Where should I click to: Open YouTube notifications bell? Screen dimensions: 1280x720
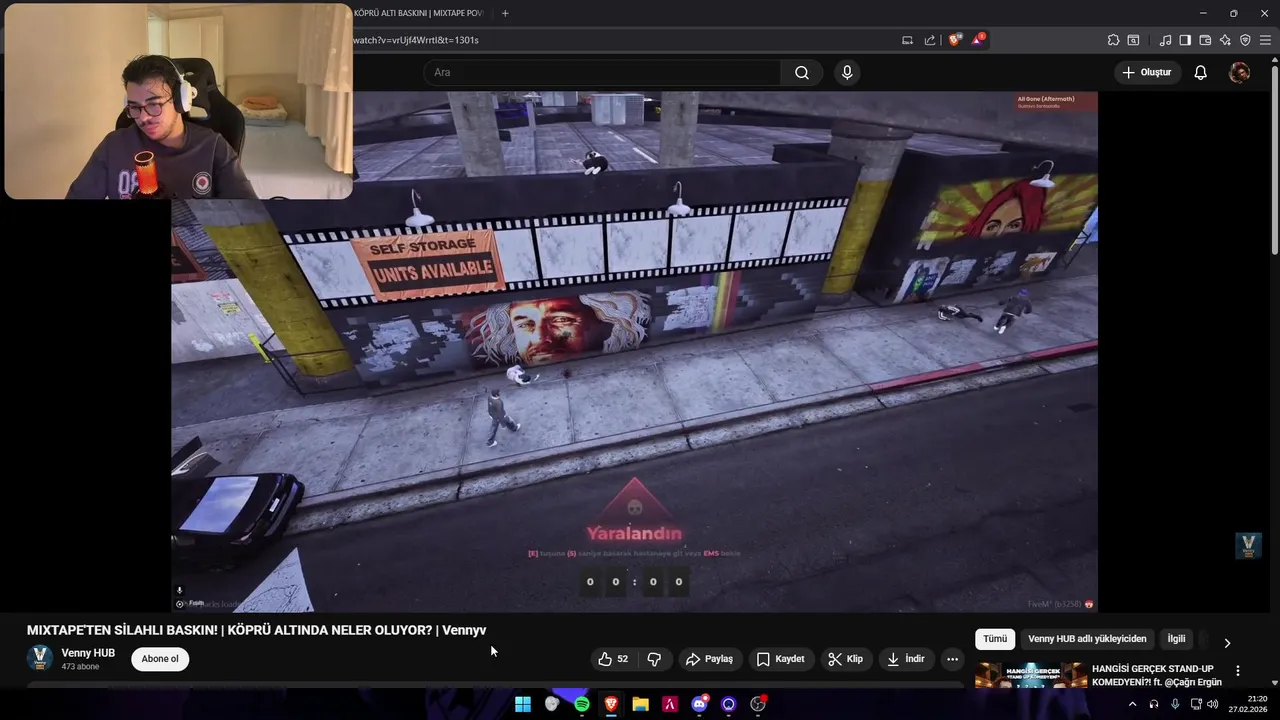[1201, 72]
